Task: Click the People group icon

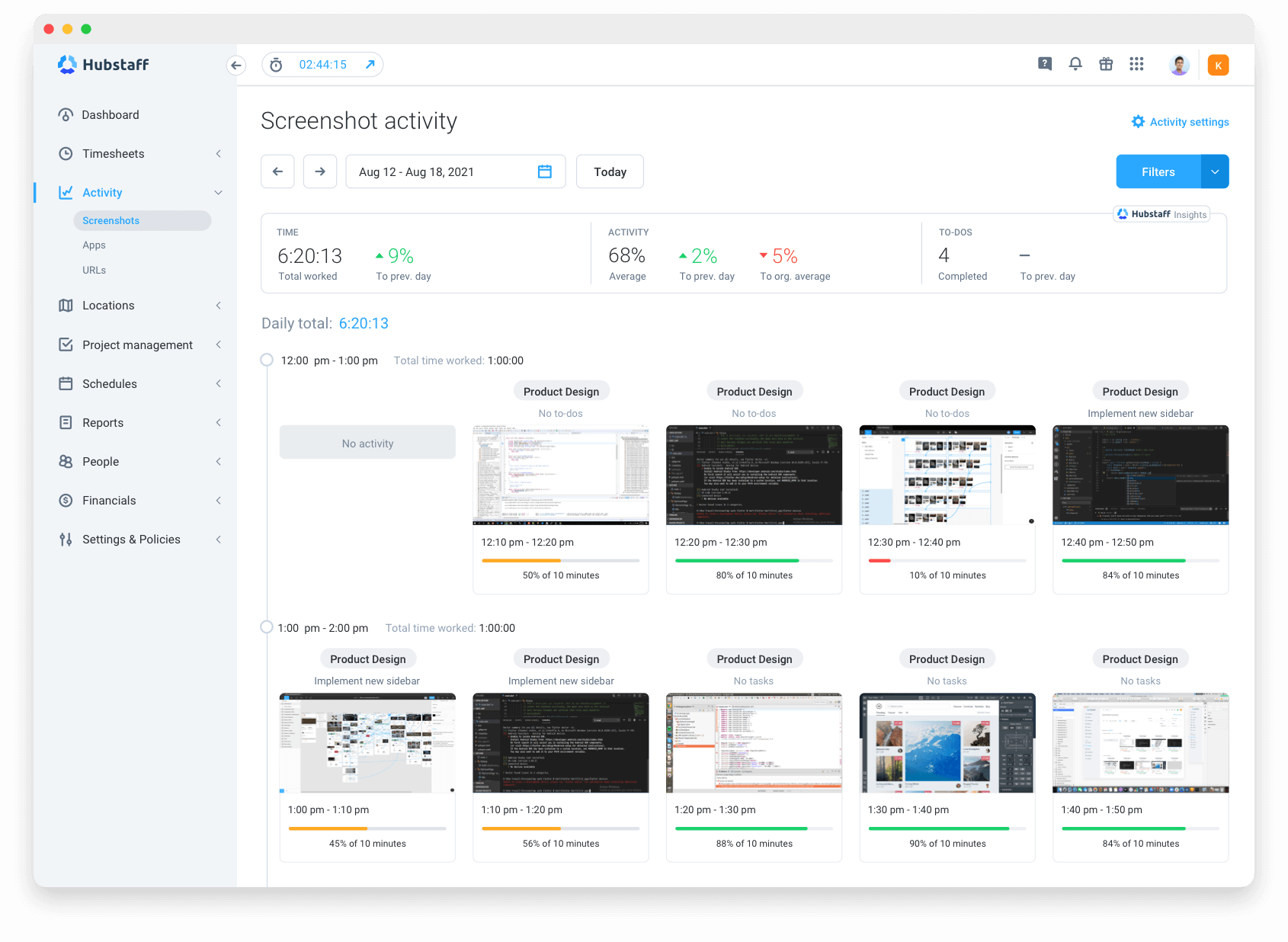Action: point(66,462)
